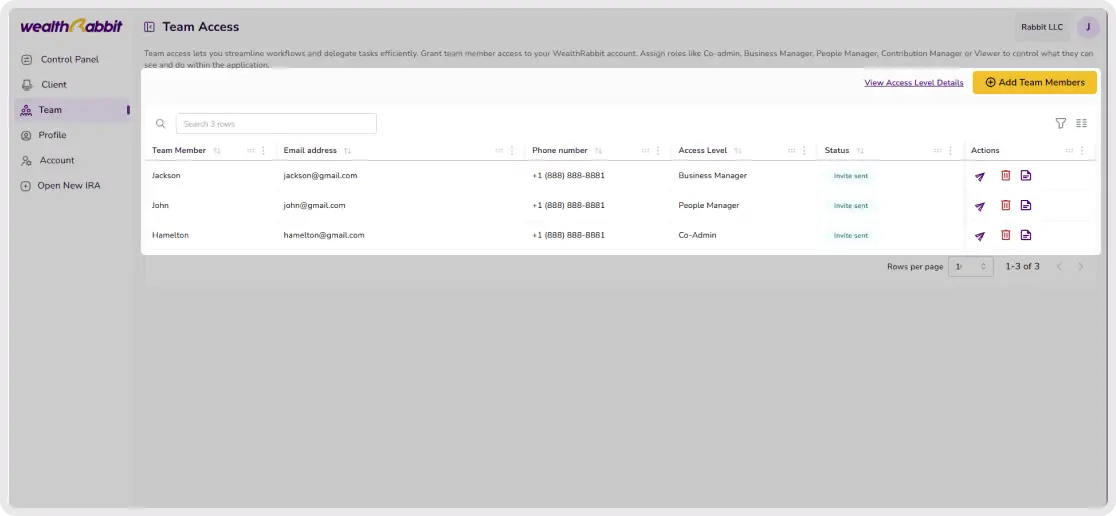
Task: Resend the invite to Jackson
Action: click(980, 177)
